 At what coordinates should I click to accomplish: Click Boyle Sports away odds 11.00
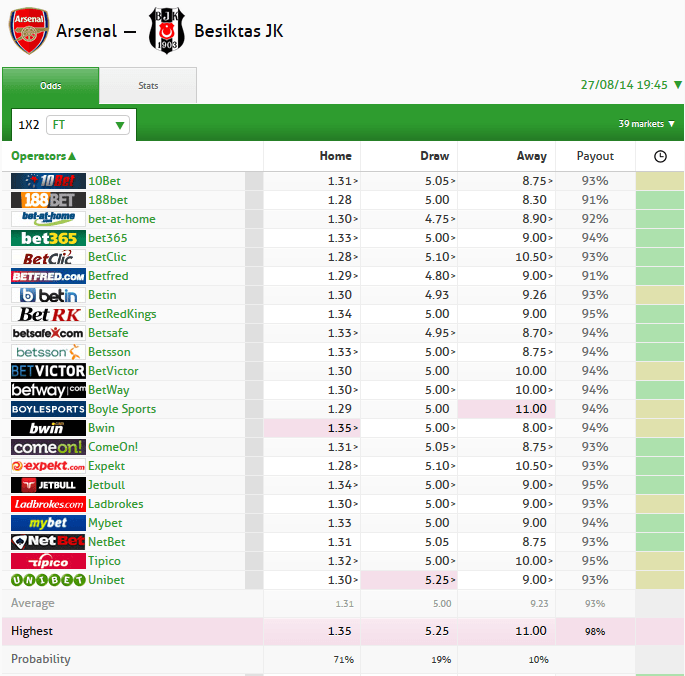point(506,409)
